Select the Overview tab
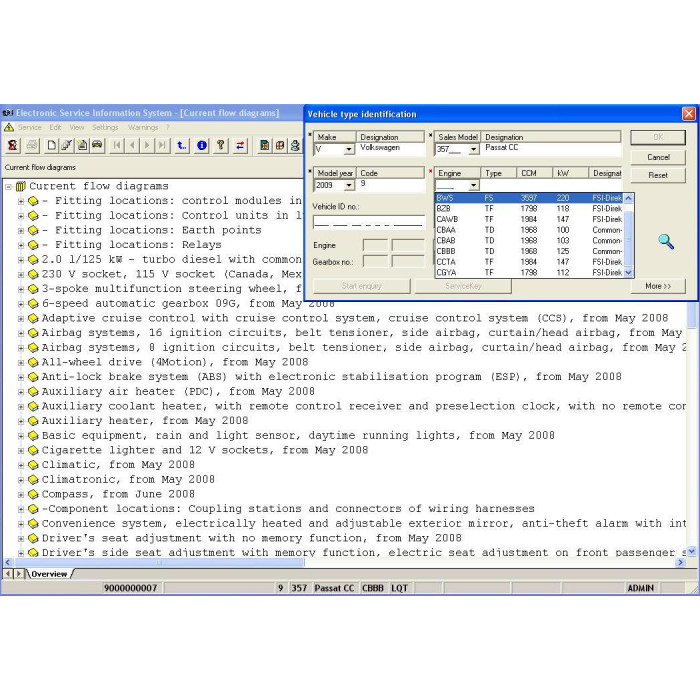Viewport: 700px width, 700px height. point(49,574)
